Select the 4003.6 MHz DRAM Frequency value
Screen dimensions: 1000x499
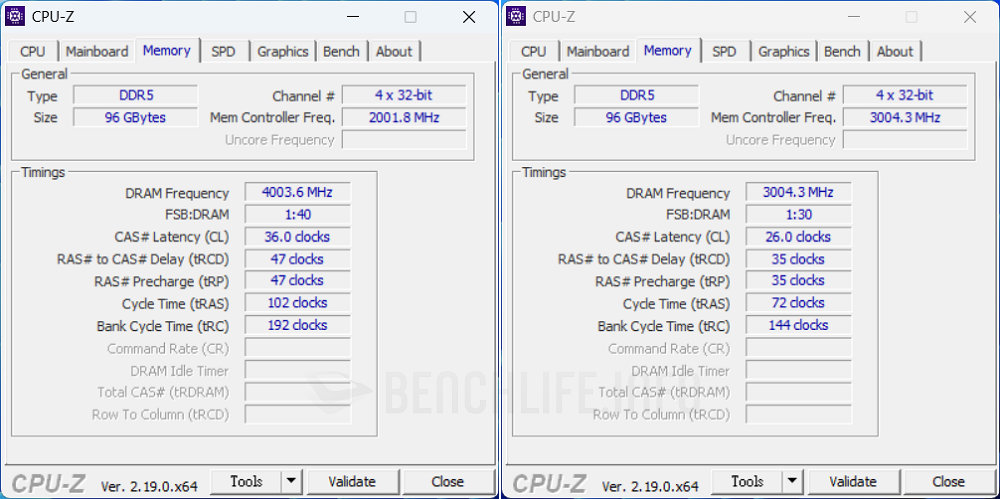(x=297, y=193)
